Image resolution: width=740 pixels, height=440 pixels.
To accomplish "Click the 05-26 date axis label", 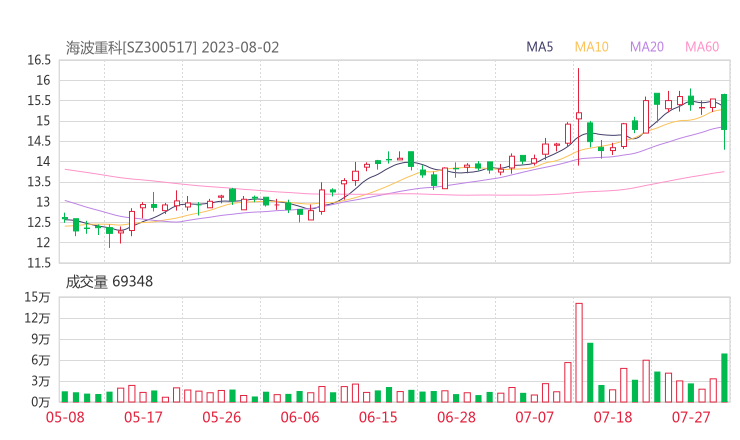I will [222, 417].
